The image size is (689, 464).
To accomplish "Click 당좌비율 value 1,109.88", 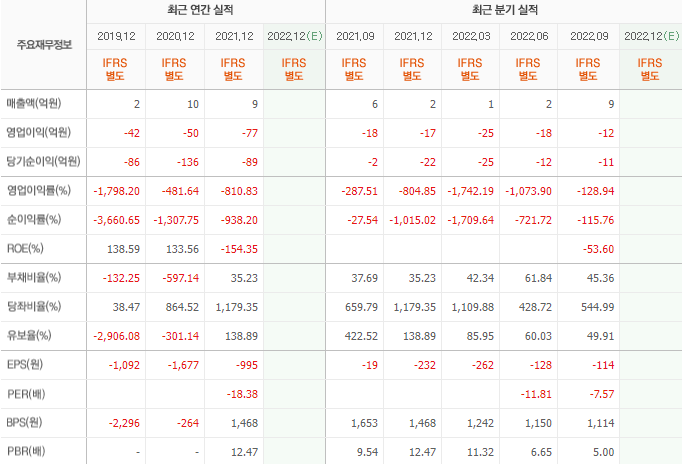I will pos(473,308).
